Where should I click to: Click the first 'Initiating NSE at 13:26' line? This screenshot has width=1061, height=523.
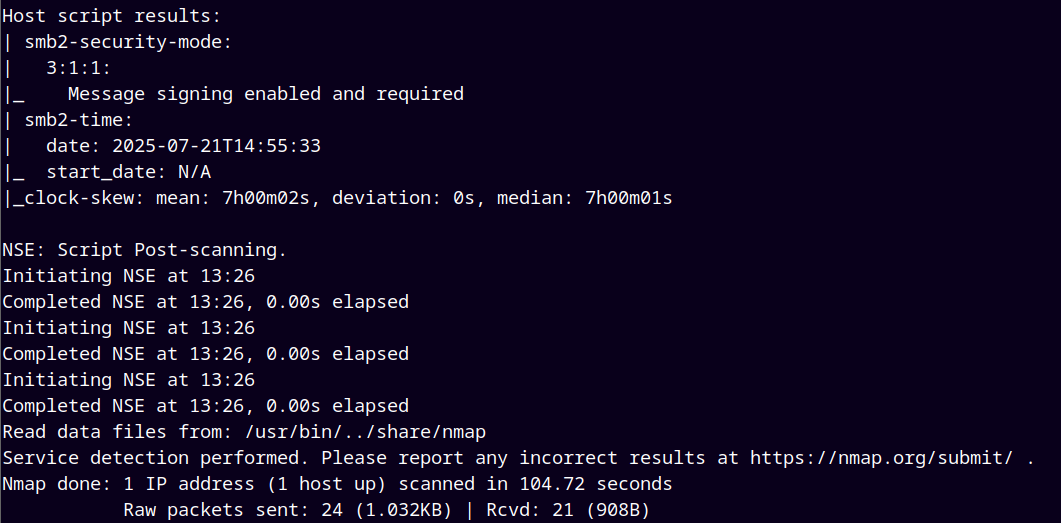pyautogui.click(x=129, y=276)
